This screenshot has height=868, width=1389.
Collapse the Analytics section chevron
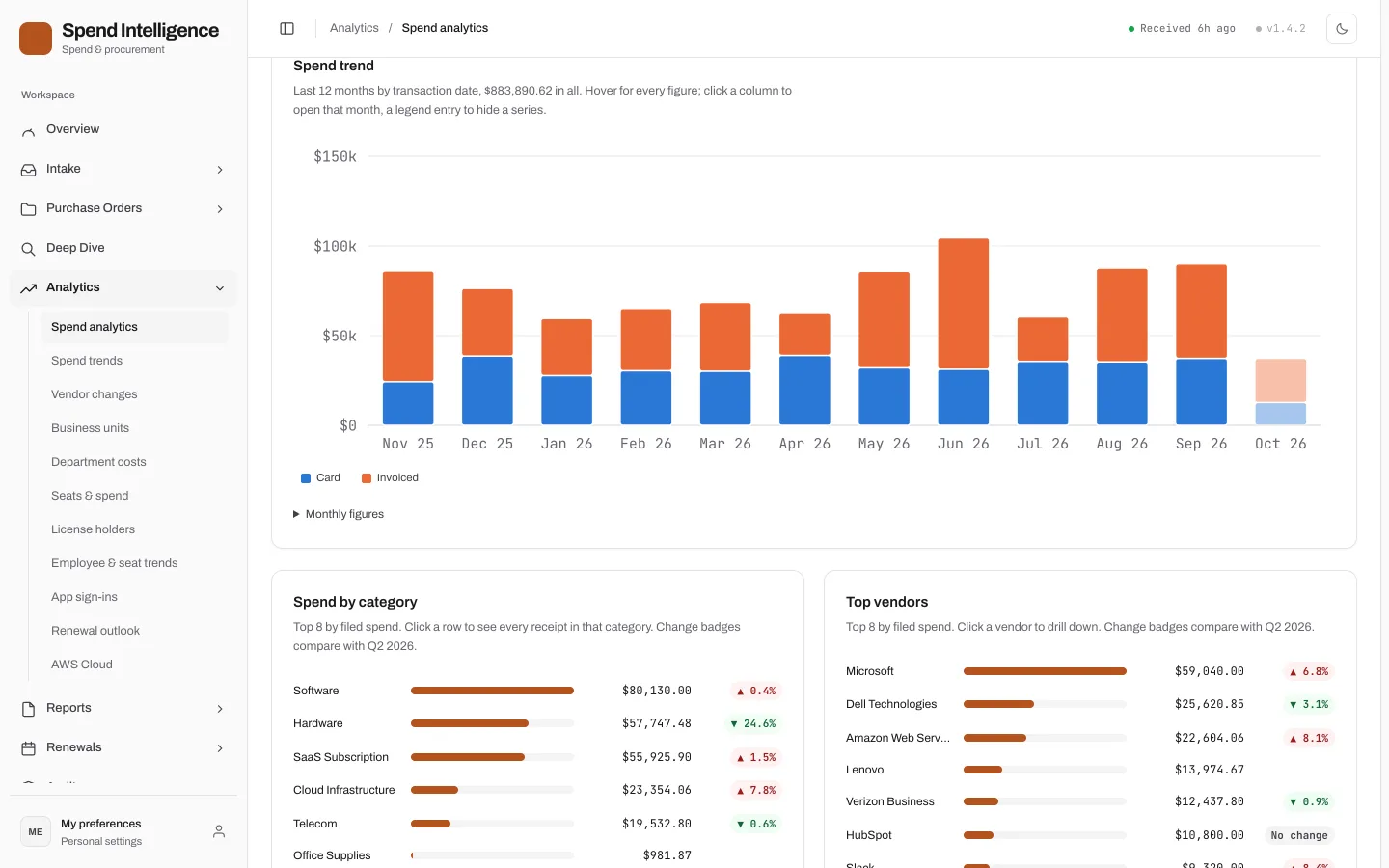pos(220,288)
